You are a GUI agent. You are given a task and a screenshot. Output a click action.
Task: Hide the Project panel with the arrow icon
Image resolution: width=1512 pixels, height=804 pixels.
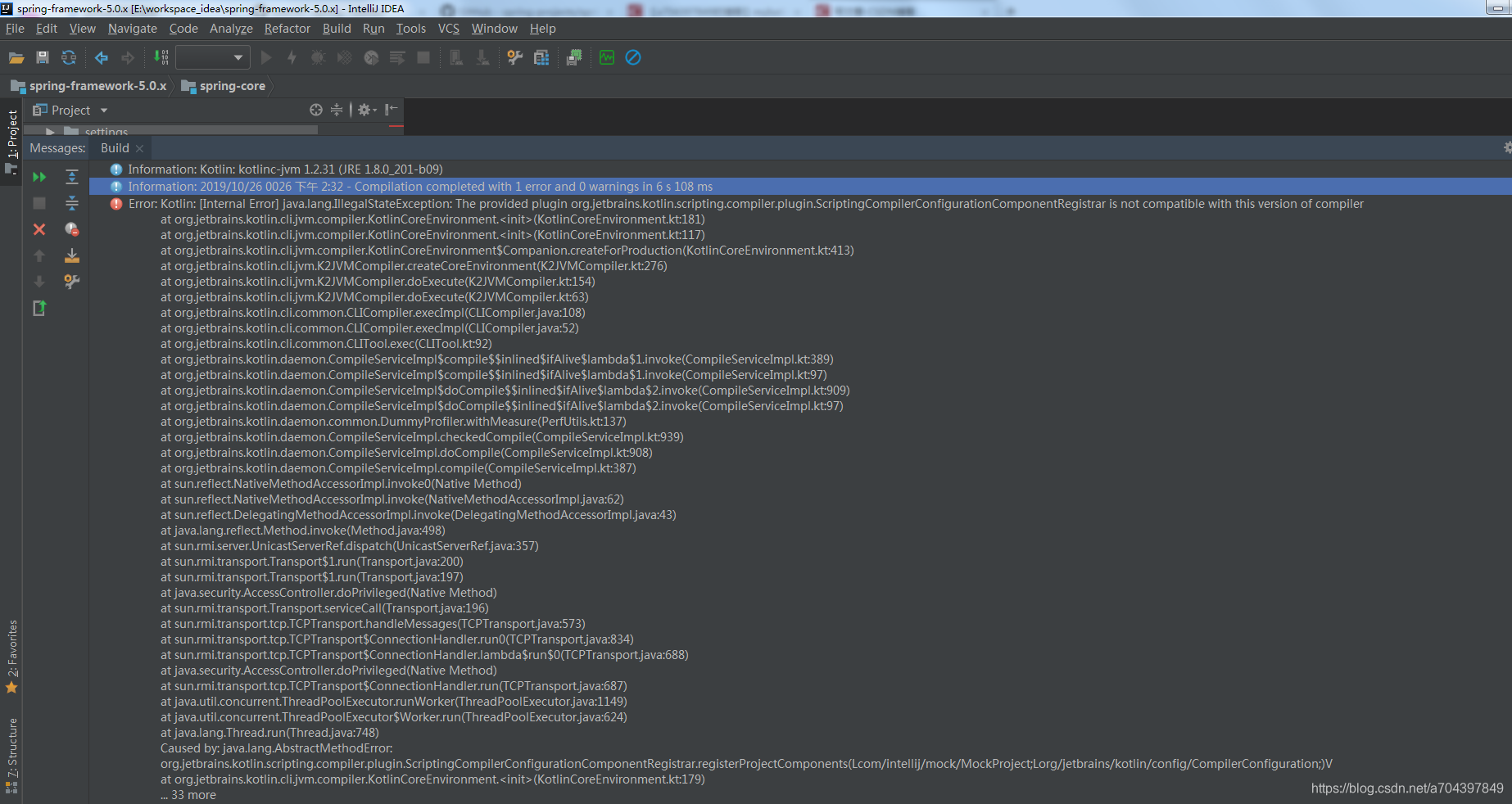[392, 110]
